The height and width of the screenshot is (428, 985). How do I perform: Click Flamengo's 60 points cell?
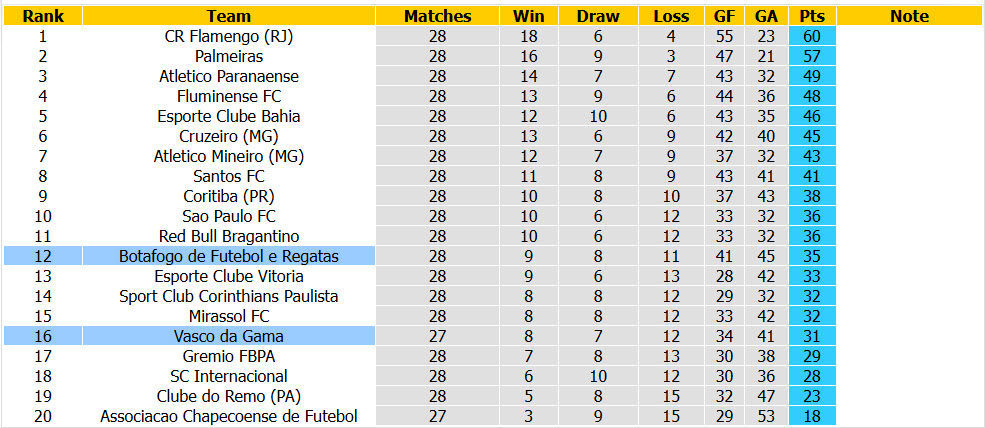click(x=812, y=36)
